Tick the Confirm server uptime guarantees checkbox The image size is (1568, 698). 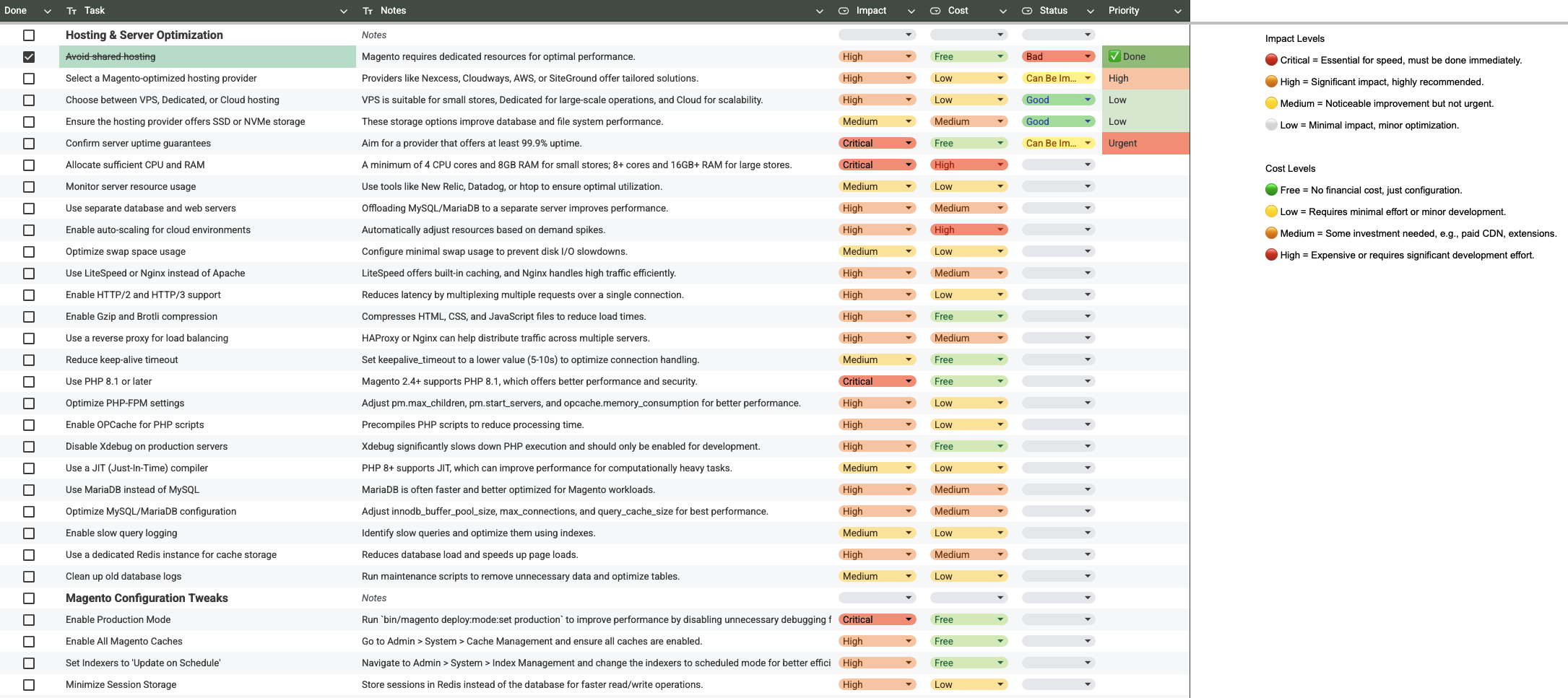coord(29,143)
